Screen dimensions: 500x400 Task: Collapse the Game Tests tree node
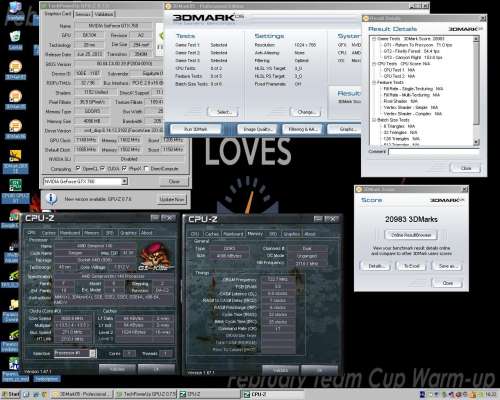pyautogui.click(x=374, y=39)
